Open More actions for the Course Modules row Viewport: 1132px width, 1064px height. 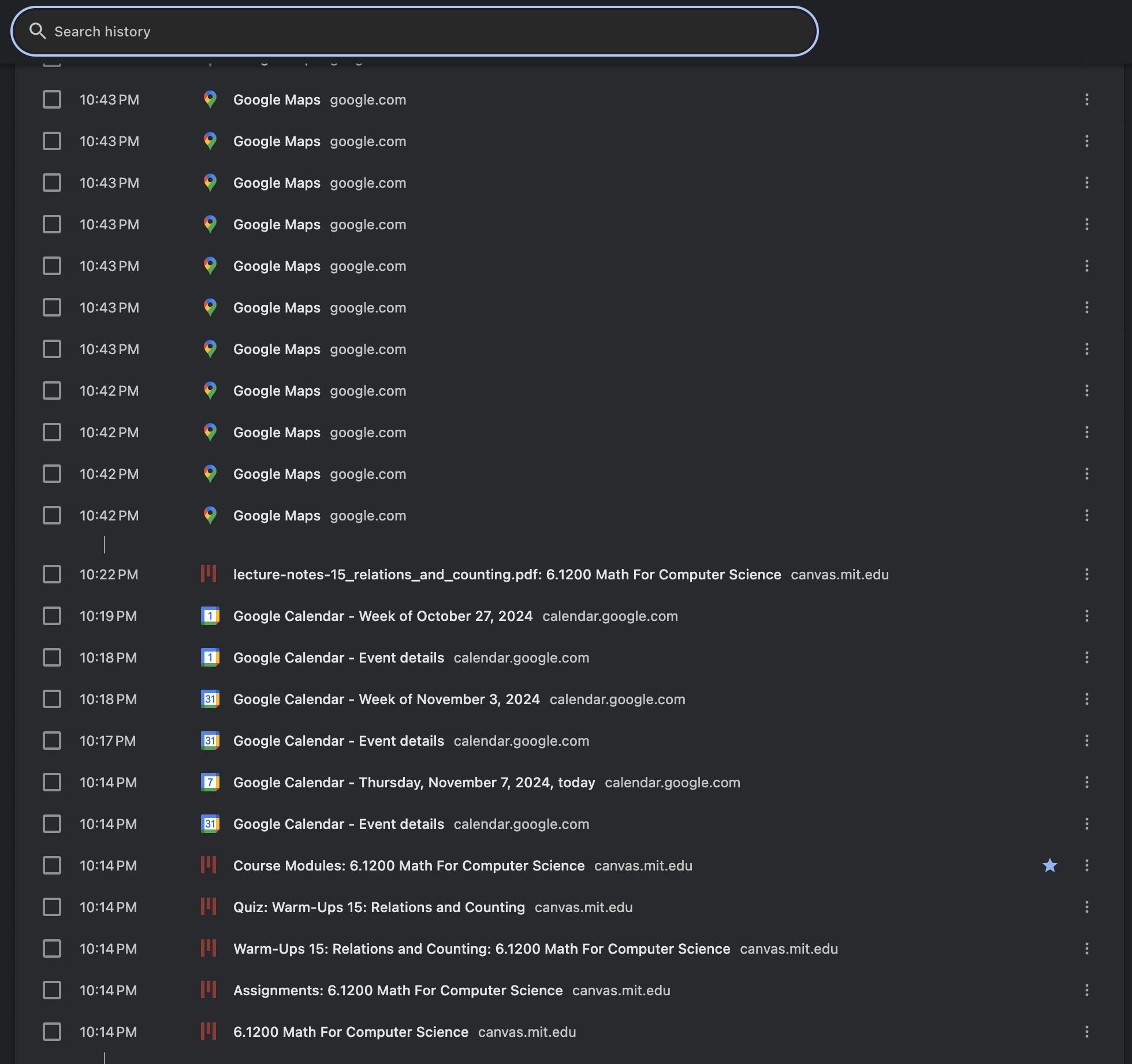point(1087,865)
